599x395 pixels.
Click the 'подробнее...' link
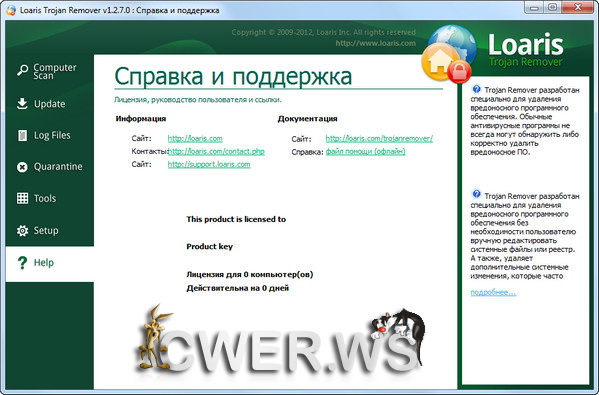pos(493,293)
